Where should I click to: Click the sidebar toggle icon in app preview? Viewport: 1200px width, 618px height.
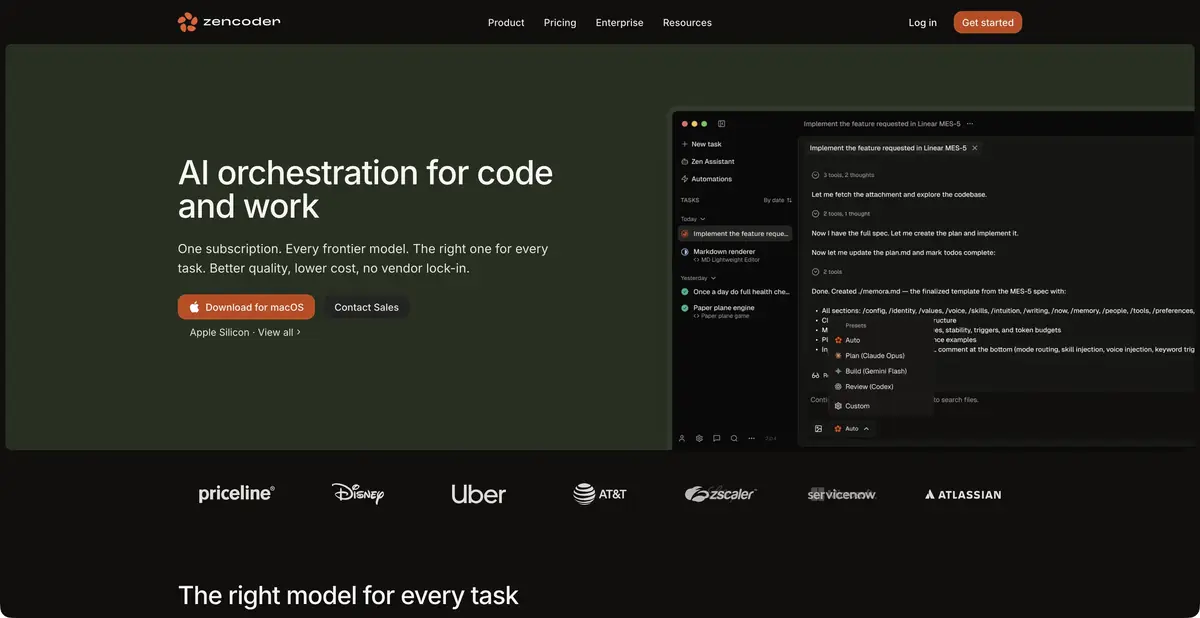click(721, 124)
